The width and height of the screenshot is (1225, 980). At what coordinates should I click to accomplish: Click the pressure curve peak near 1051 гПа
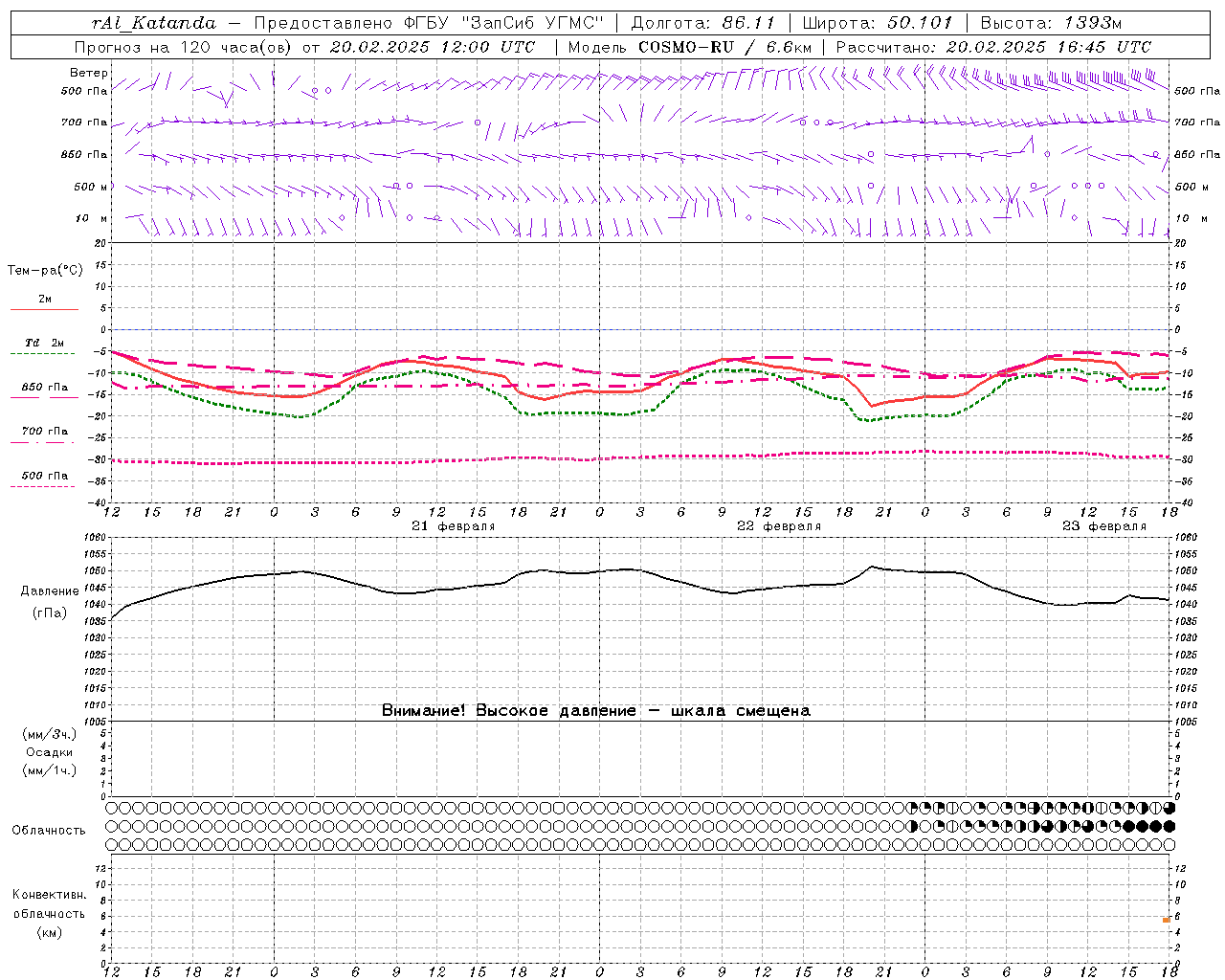point(872,567)
